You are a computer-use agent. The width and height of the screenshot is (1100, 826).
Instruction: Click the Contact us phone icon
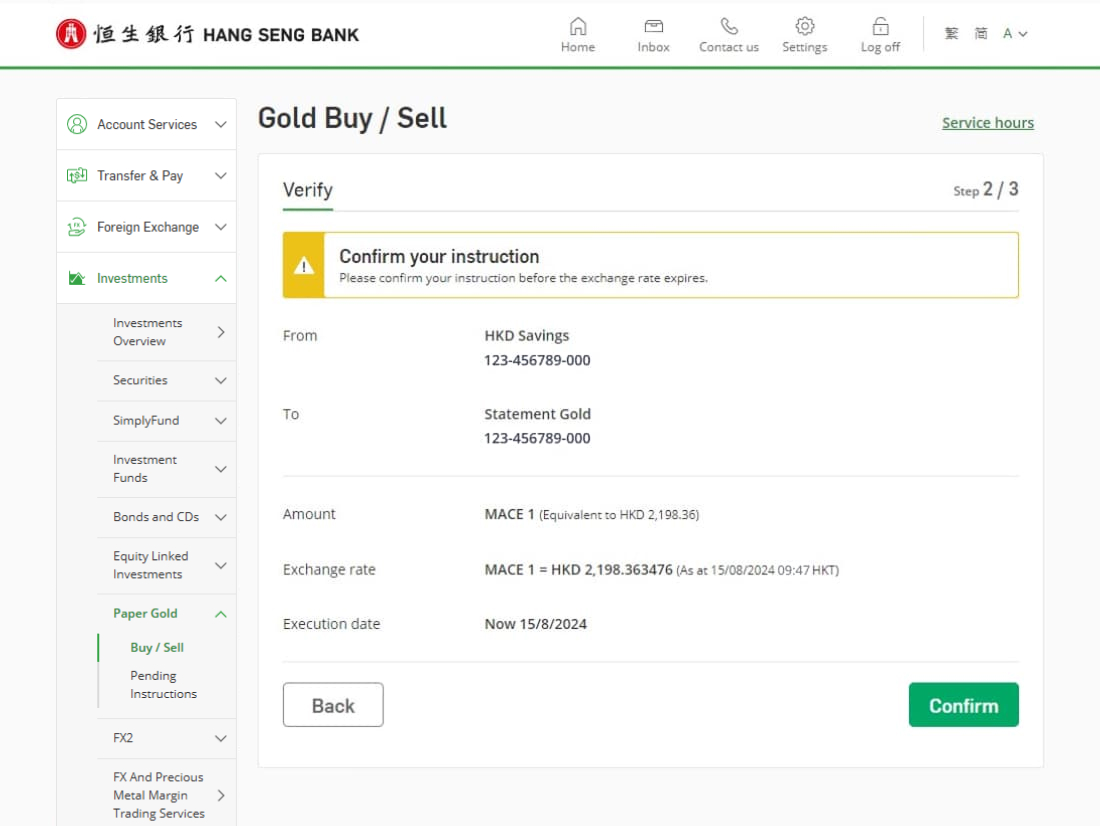[x=729, y=27]
